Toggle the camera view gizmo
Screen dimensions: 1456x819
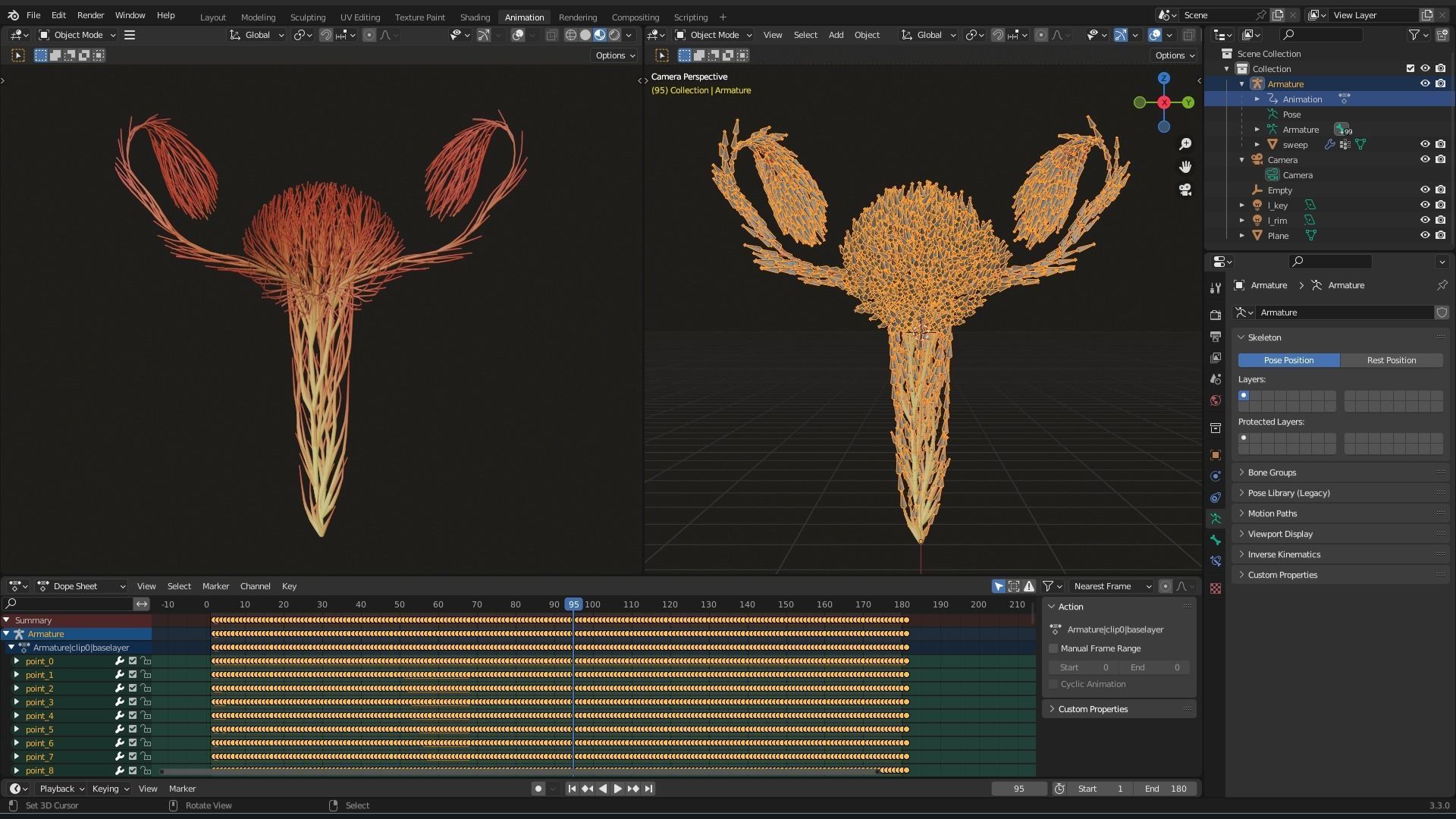1185,190
